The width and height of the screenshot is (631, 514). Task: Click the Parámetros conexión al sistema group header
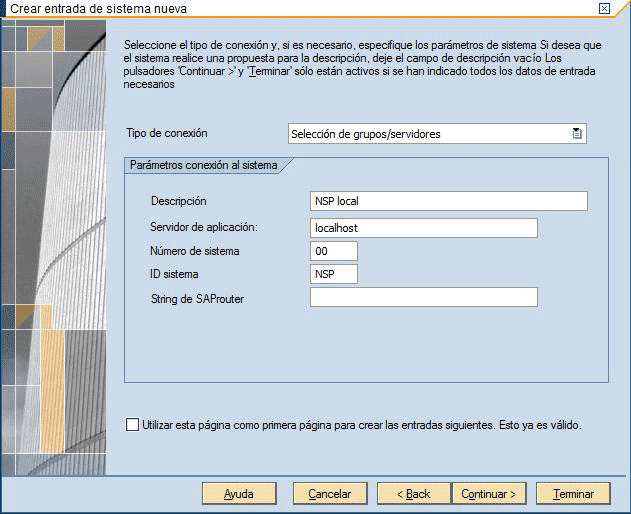point(204,165)
